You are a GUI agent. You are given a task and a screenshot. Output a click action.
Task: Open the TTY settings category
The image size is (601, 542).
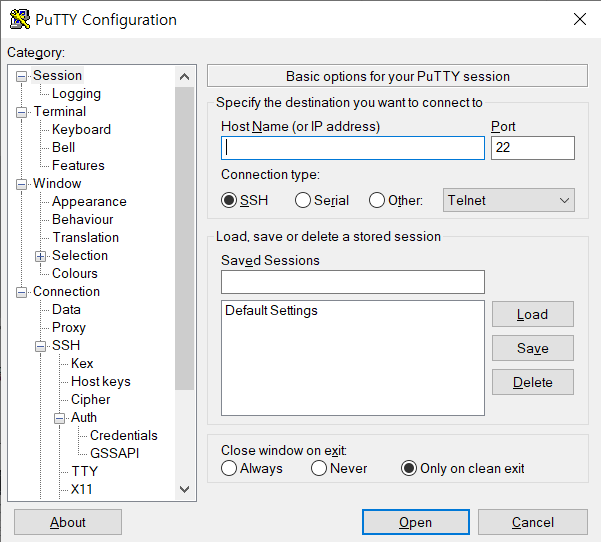point(85,471)
